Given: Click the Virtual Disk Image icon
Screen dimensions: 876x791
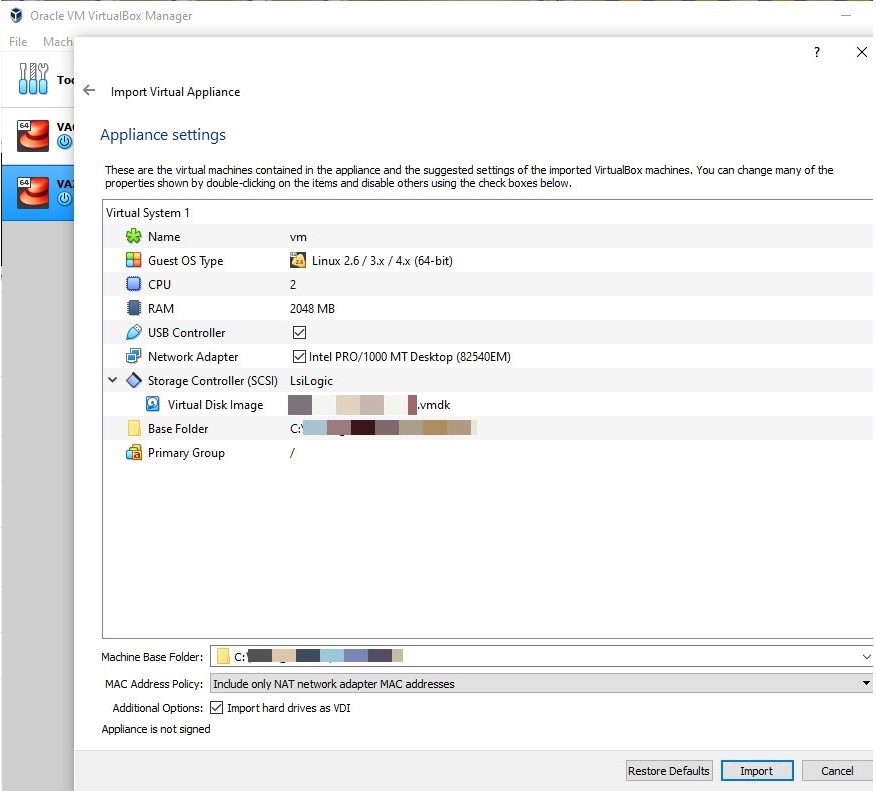Looking at the screenshot, I should (x=153, y=405).
